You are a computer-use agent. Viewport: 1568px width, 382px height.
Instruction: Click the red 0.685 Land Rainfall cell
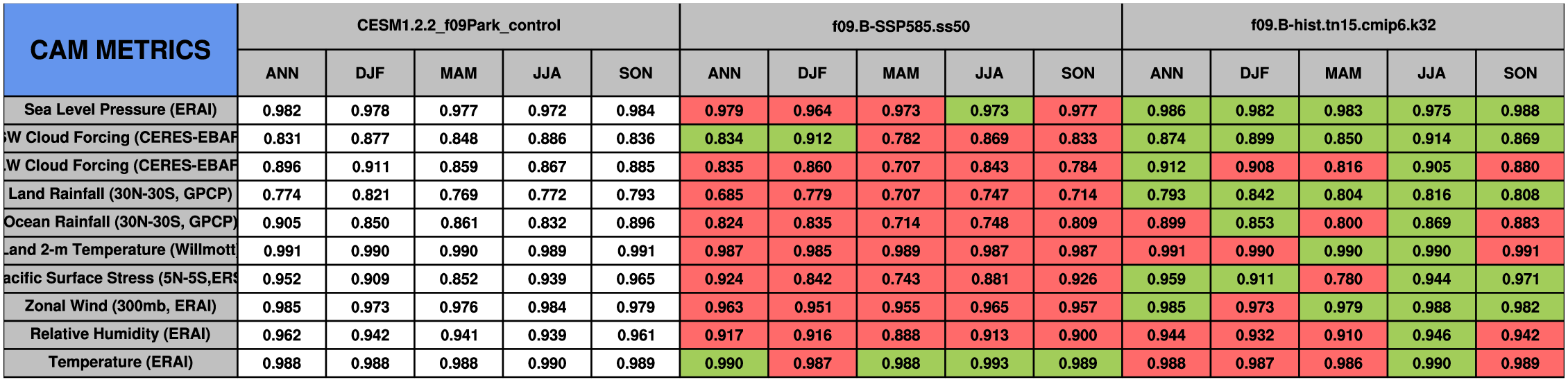724,195
